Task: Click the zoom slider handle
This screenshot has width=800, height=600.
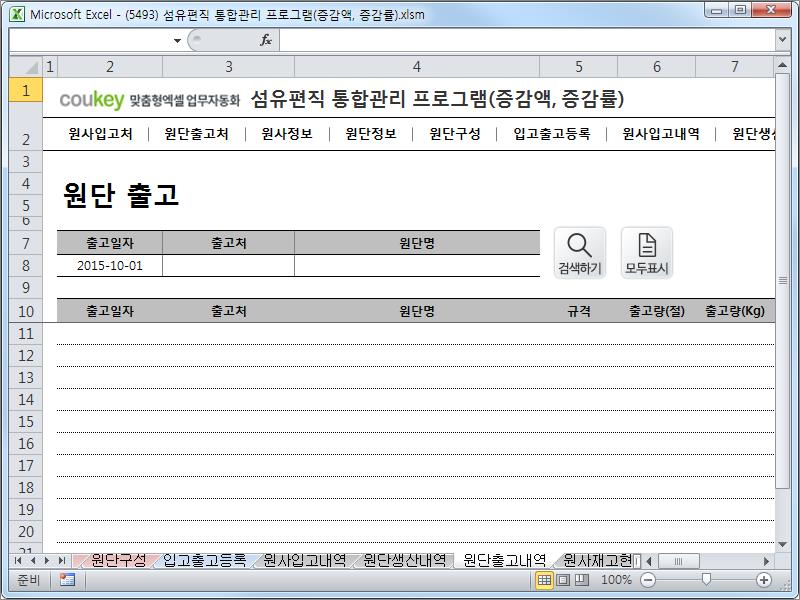Action: click(x=706, y=579)
